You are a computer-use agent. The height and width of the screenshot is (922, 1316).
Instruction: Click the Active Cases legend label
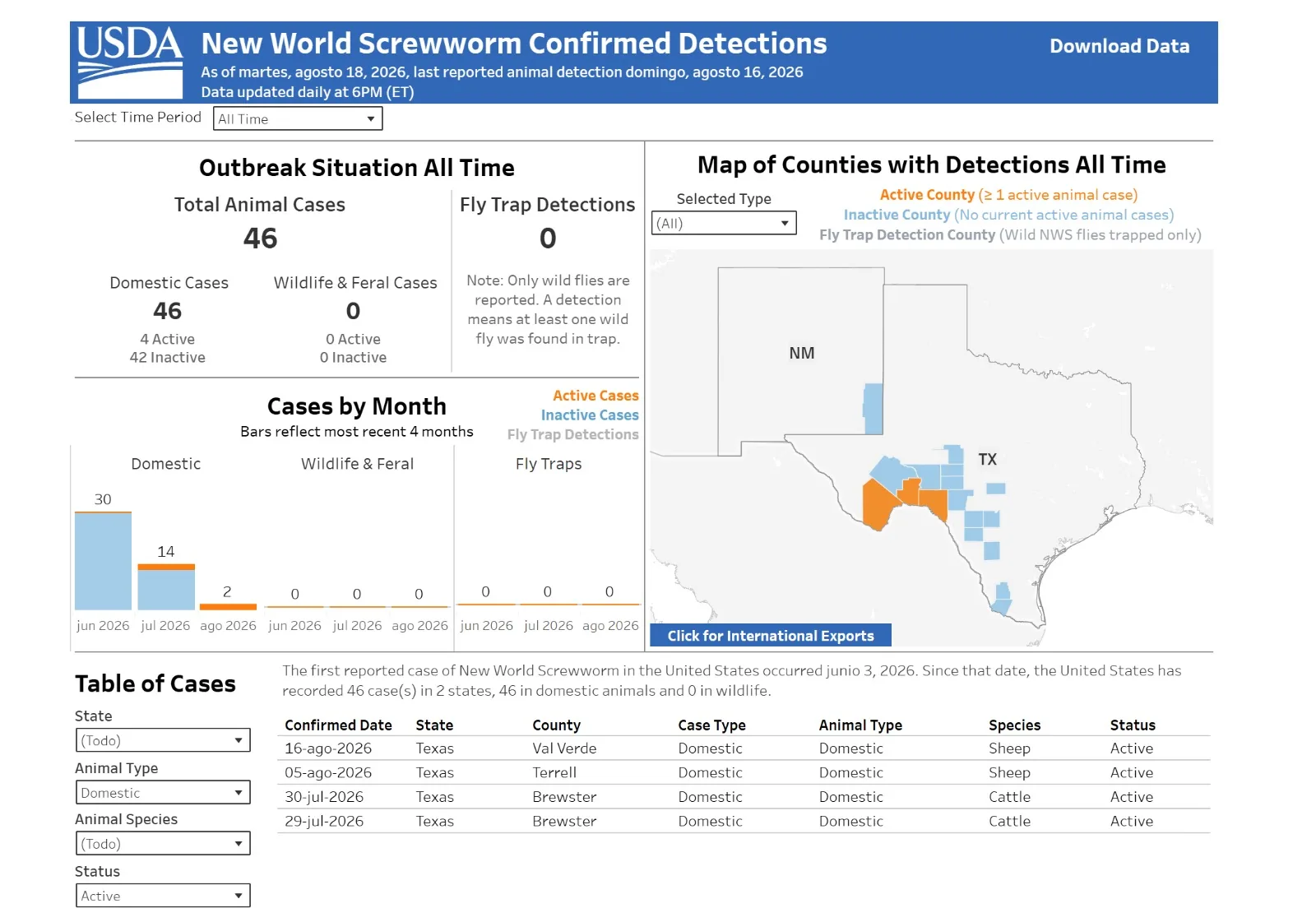coord(595,396)
